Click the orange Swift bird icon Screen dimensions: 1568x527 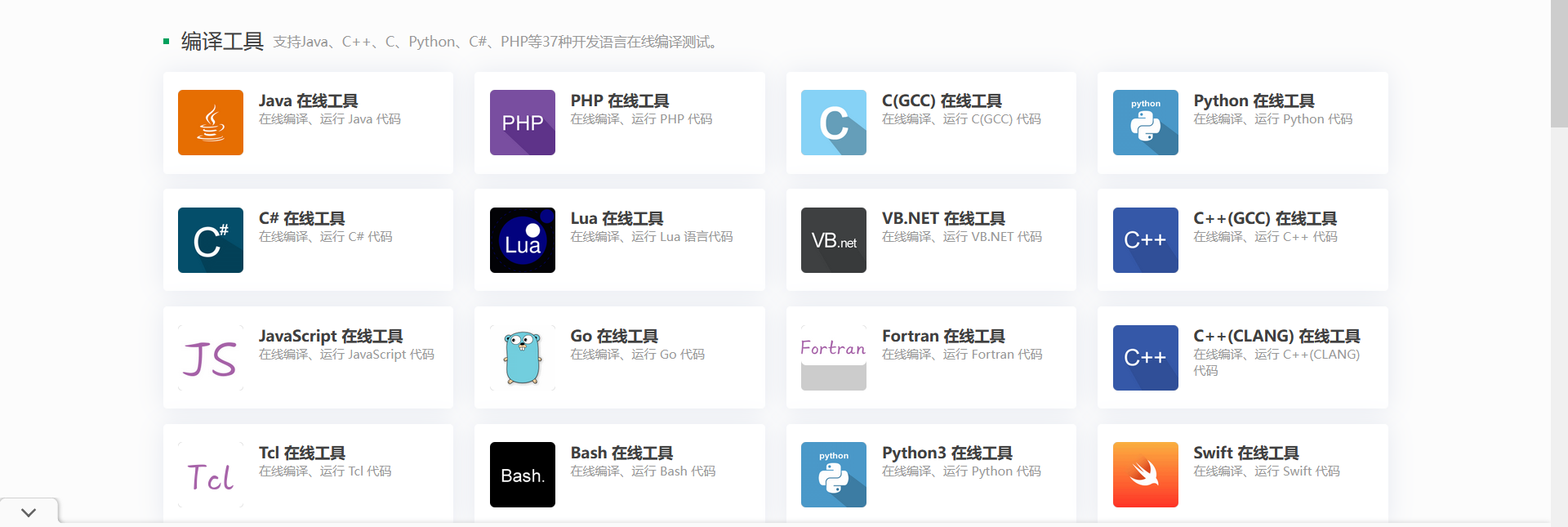pyautogui.click(x=1146, y=475)
